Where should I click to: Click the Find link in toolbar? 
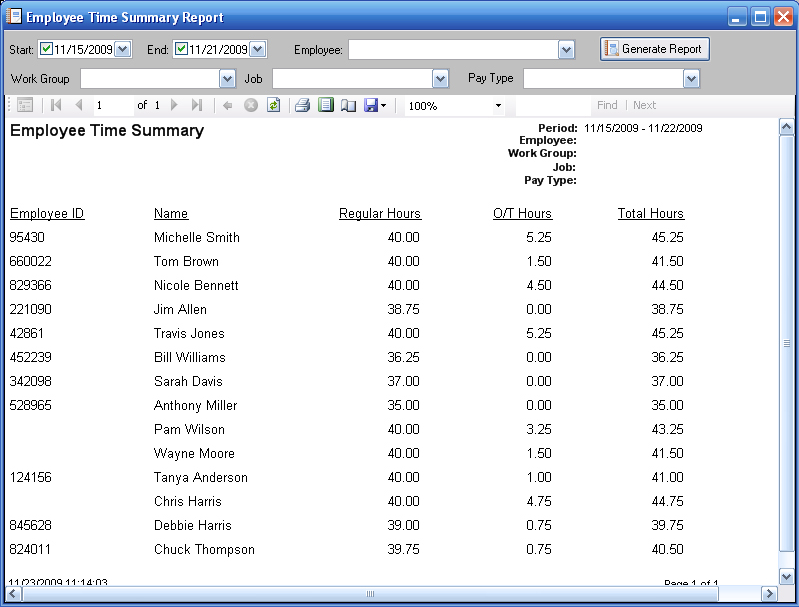607,105
